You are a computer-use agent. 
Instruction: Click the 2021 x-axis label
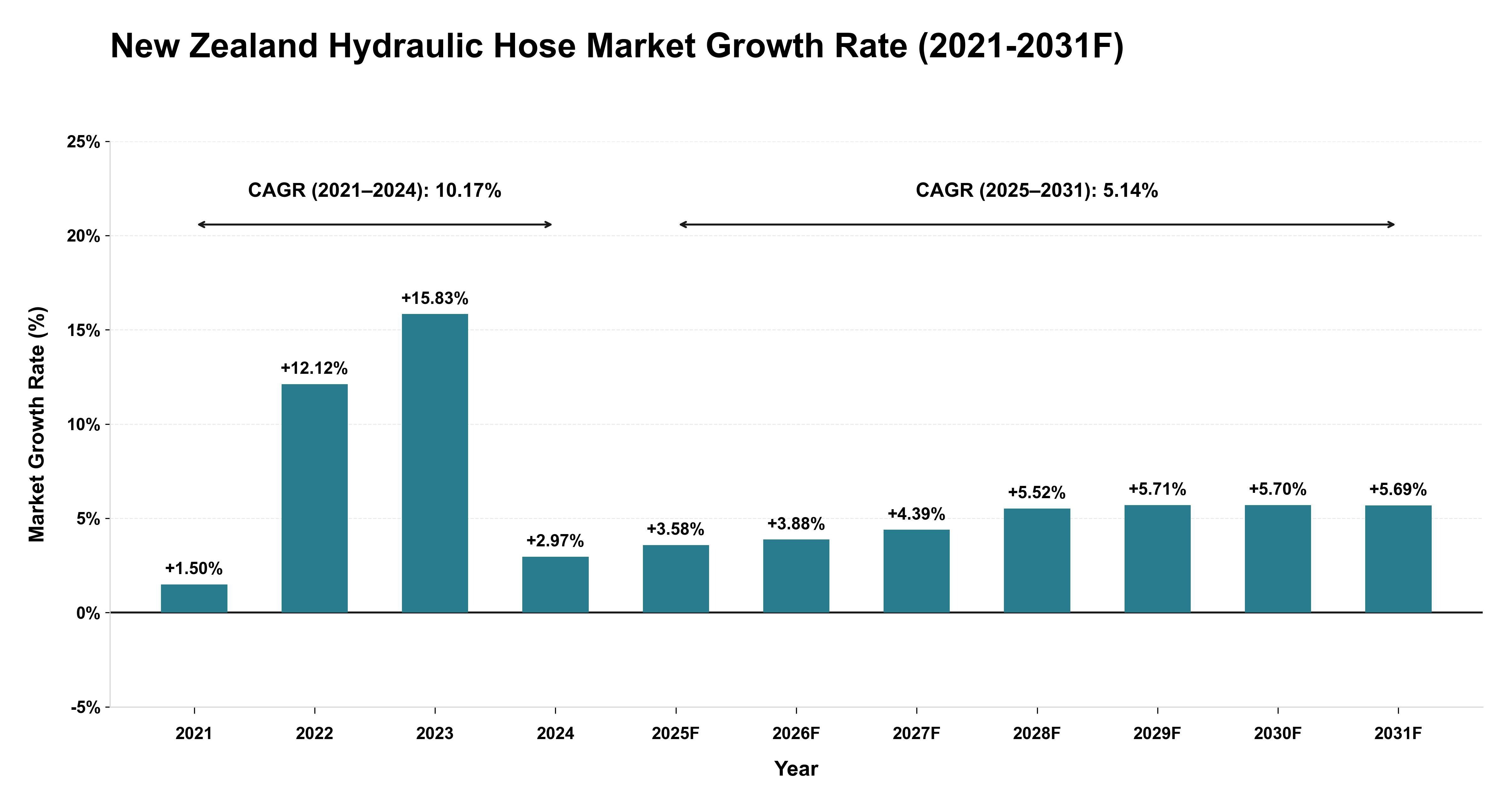[194, 734]
